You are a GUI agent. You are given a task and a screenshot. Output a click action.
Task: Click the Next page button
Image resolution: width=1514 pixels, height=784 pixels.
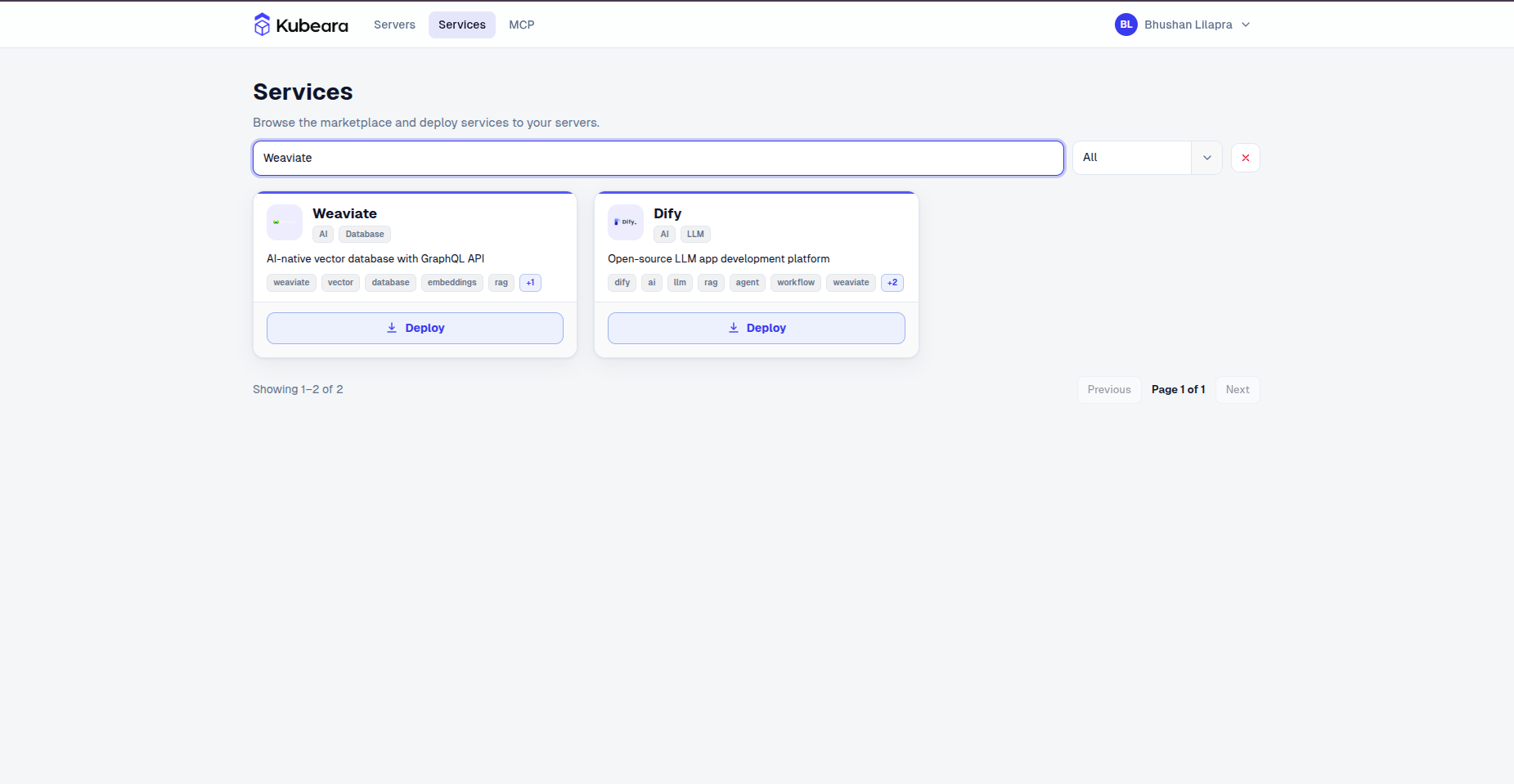pos(1238,390)
